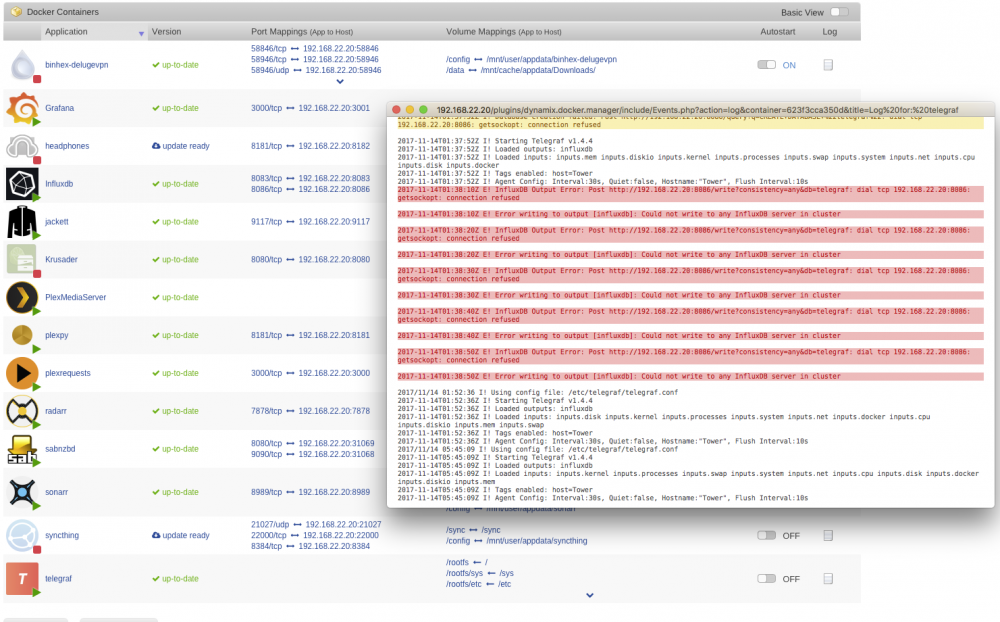Image resolution: width=1000 pixels, height=622 pixels.
Task: Open the Grafana container link
Action: point(59,108)
